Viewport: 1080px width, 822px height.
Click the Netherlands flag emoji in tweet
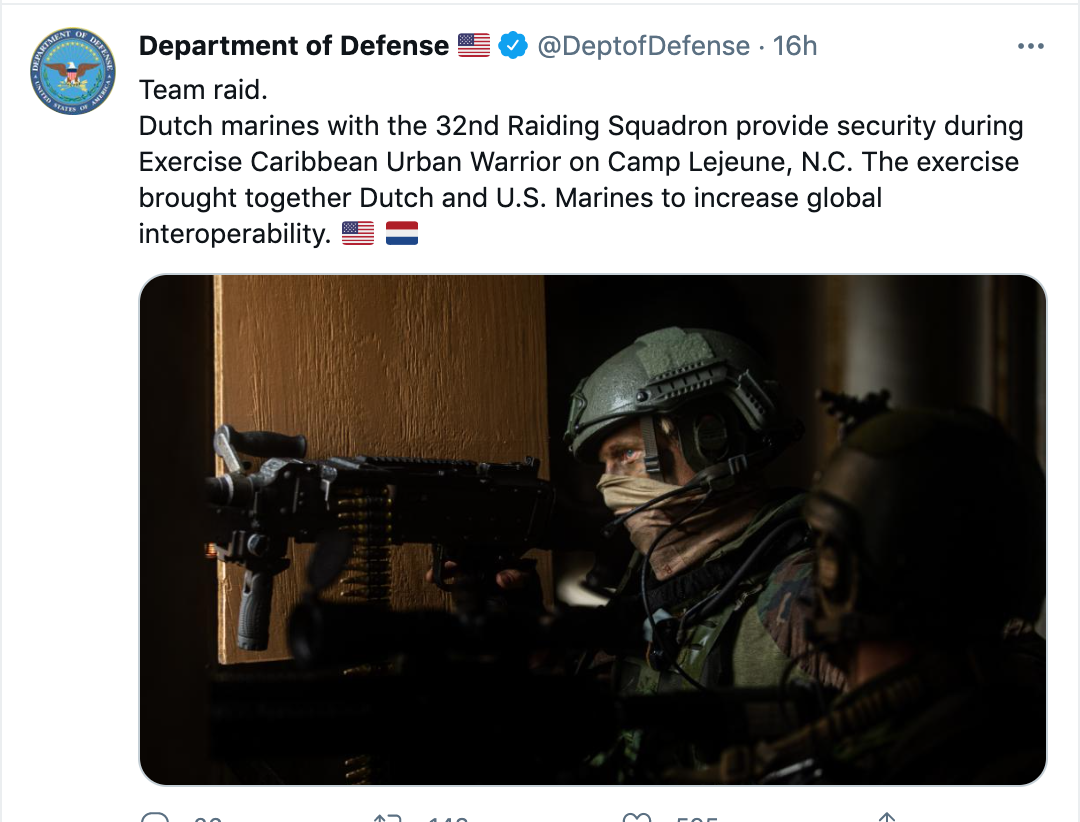coord(402,234)
